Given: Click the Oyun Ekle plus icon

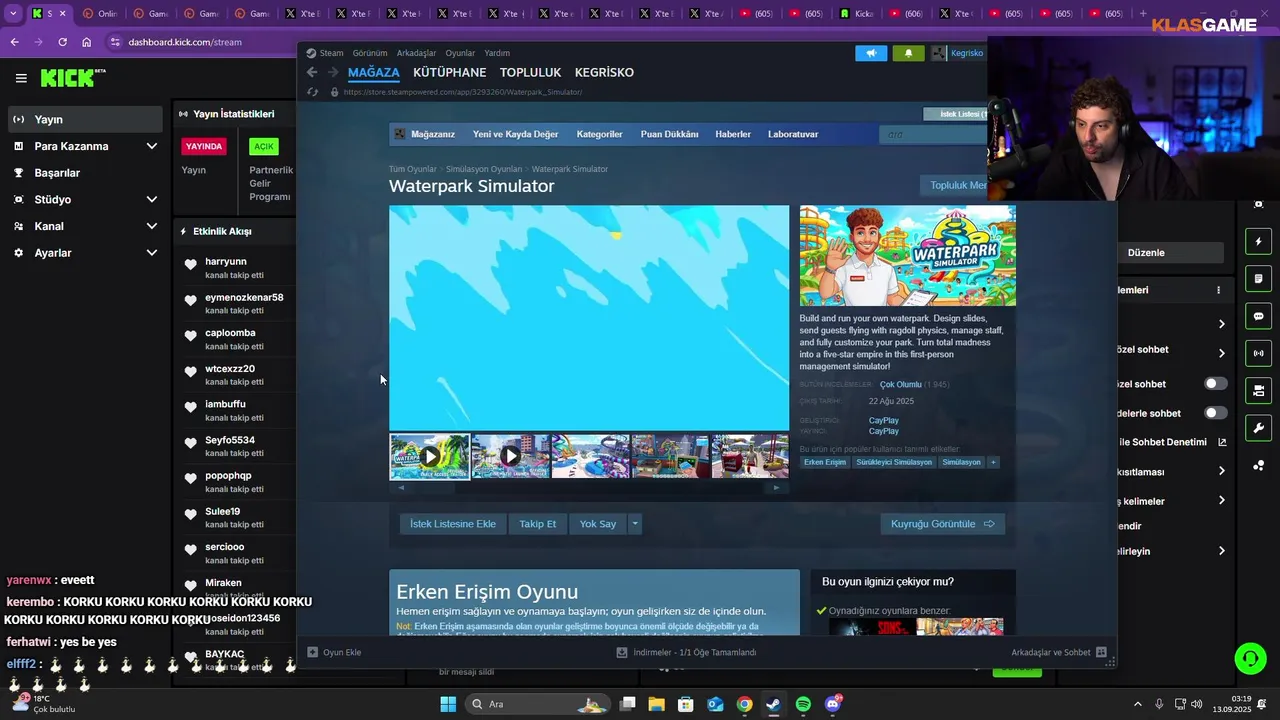Looking at the screenshot, I should click(x=313, y=652).
